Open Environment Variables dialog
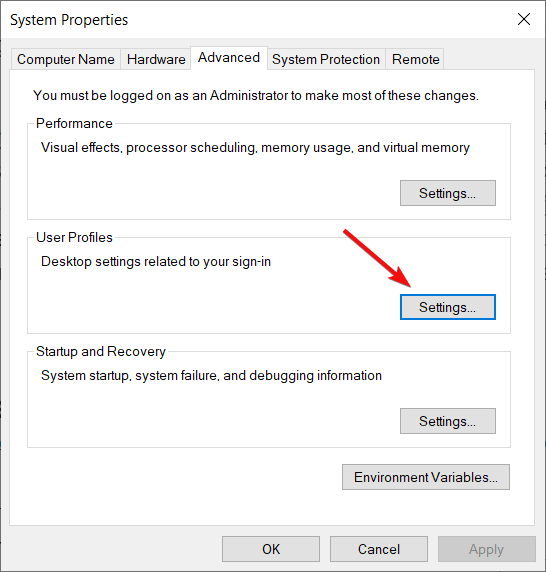 (426, 477)
